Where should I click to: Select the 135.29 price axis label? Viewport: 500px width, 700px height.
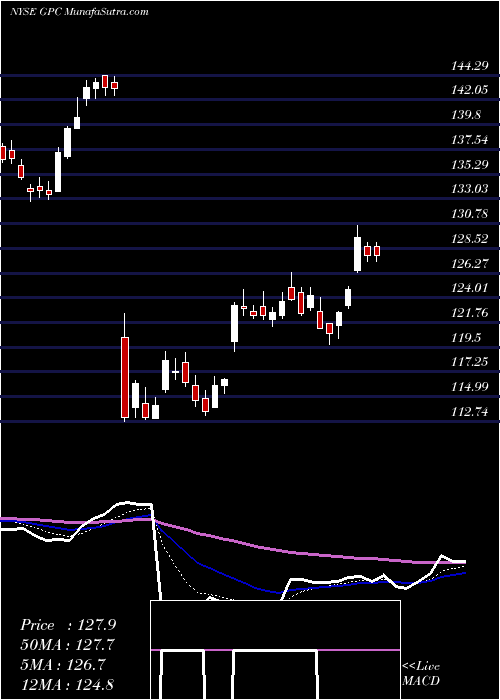[469, 165]
